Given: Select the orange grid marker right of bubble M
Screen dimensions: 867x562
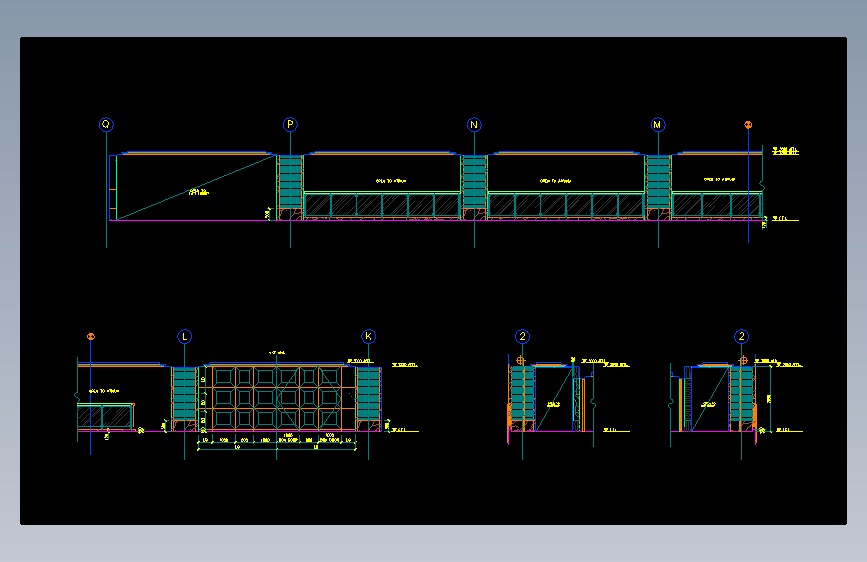Looking at the screenshot, I should (748, 125).
